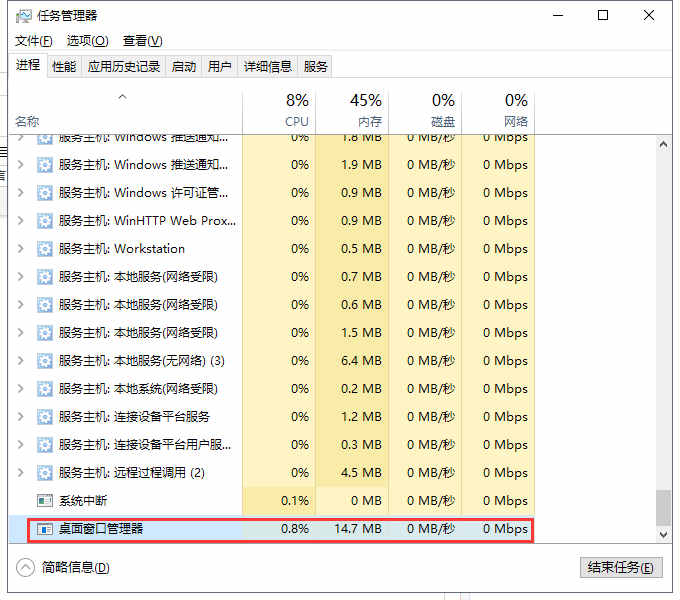Switch to the 启动 tab

(x=183, y=67)
